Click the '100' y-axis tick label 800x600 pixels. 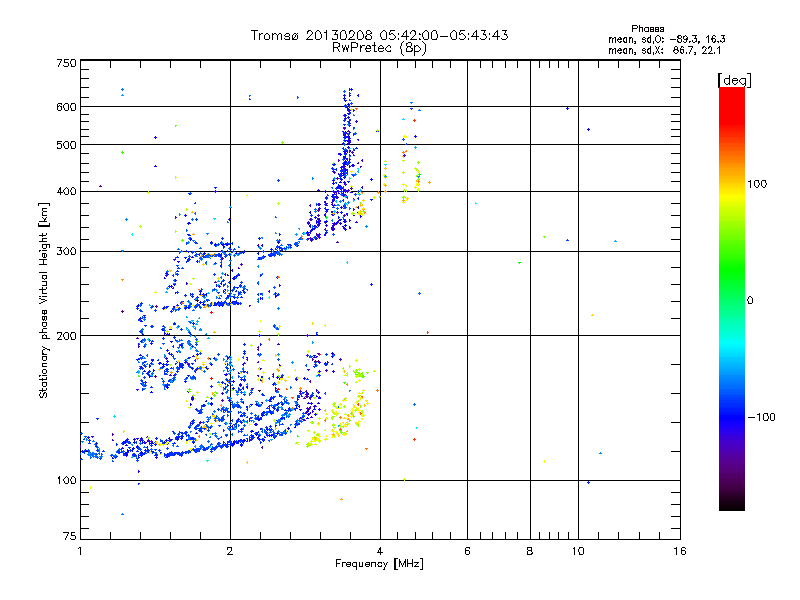pos(66,481)
